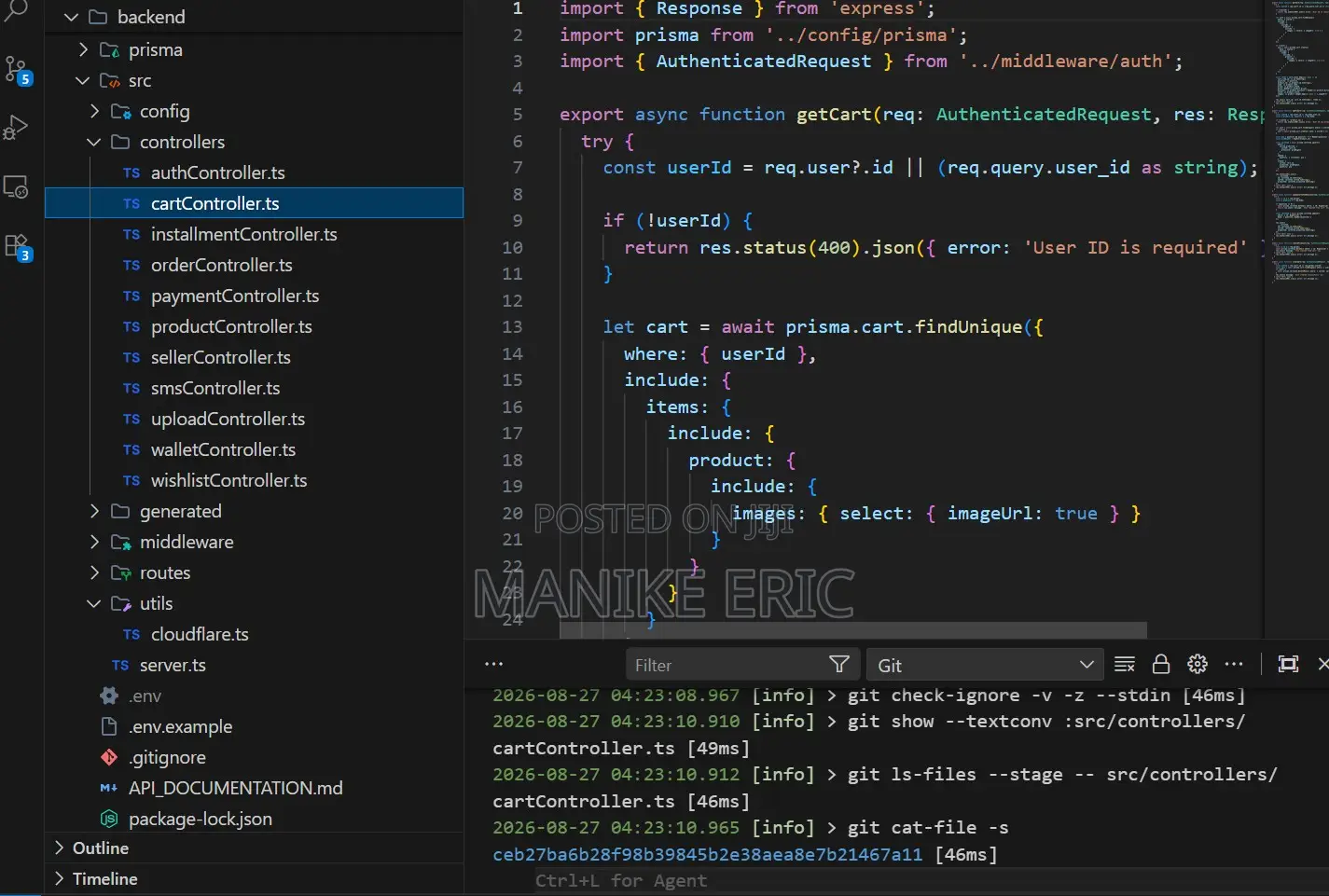The height and width of the screenshot is (896, 1329).
Task: Click 'getCart' function name in editor
Action: (x=834, y=115)
